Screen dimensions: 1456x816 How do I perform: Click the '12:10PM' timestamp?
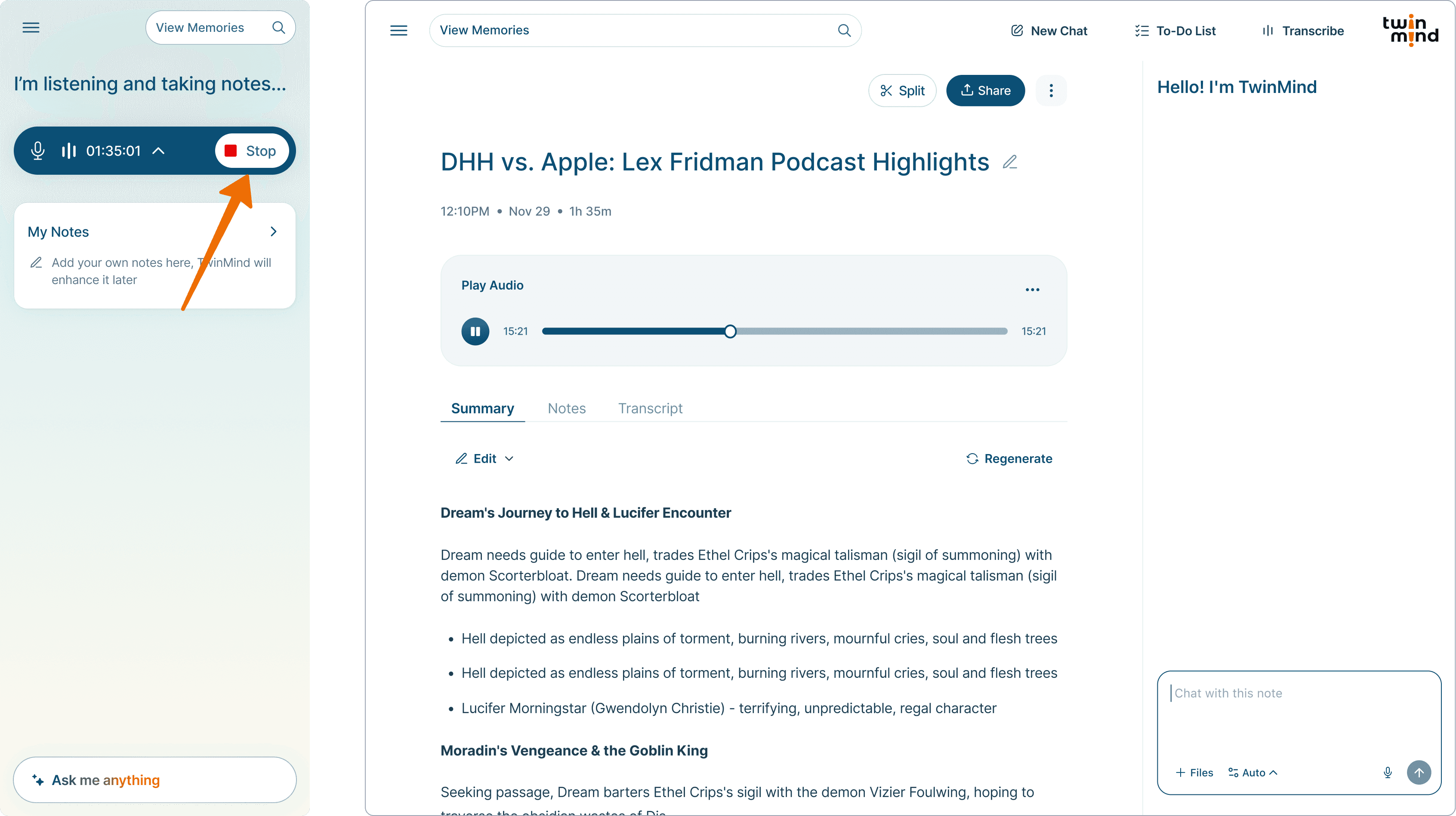point(465,211)
